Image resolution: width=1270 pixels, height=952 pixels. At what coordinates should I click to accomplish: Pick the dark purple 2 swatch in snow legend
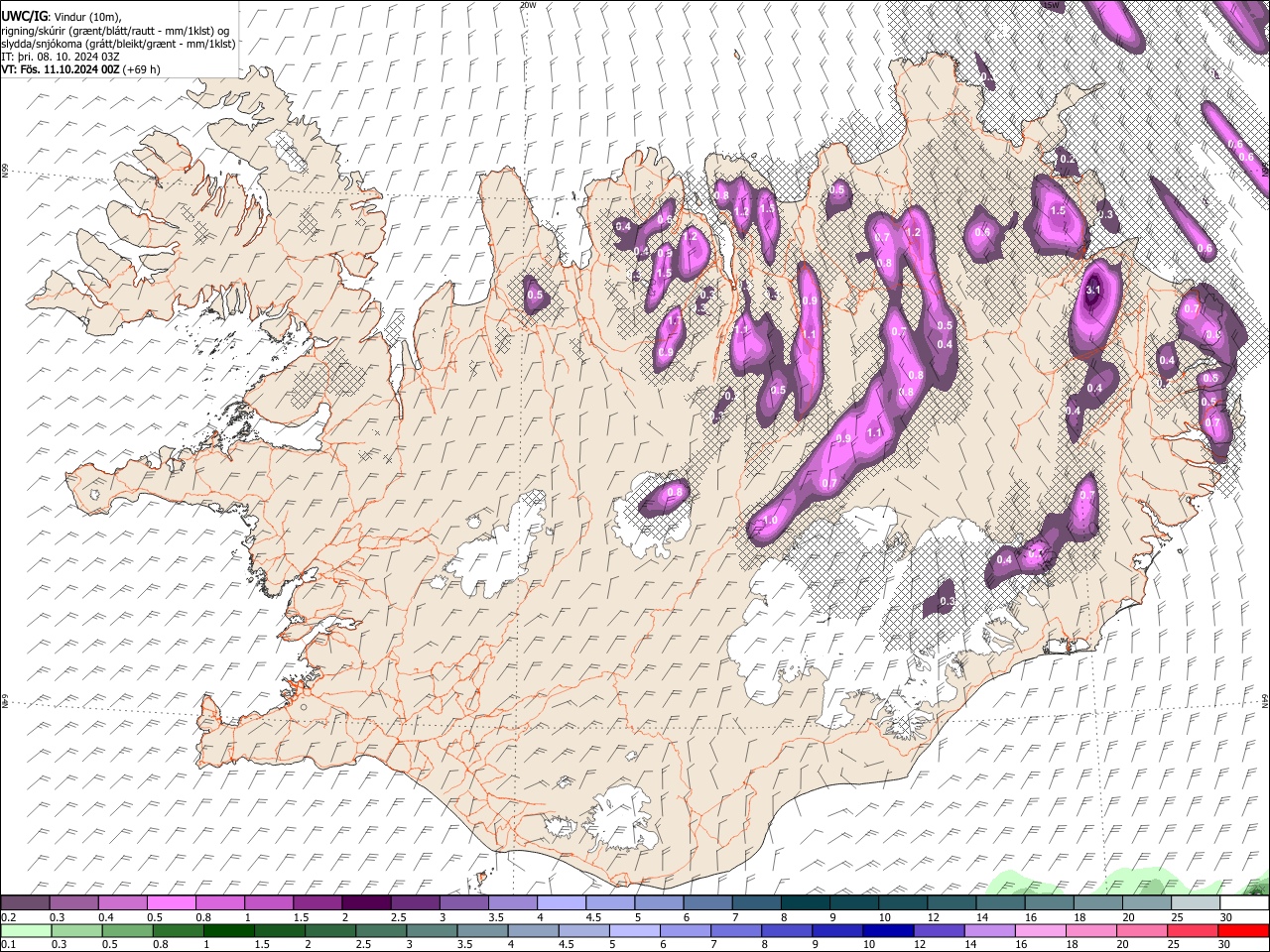coord(366,902)
